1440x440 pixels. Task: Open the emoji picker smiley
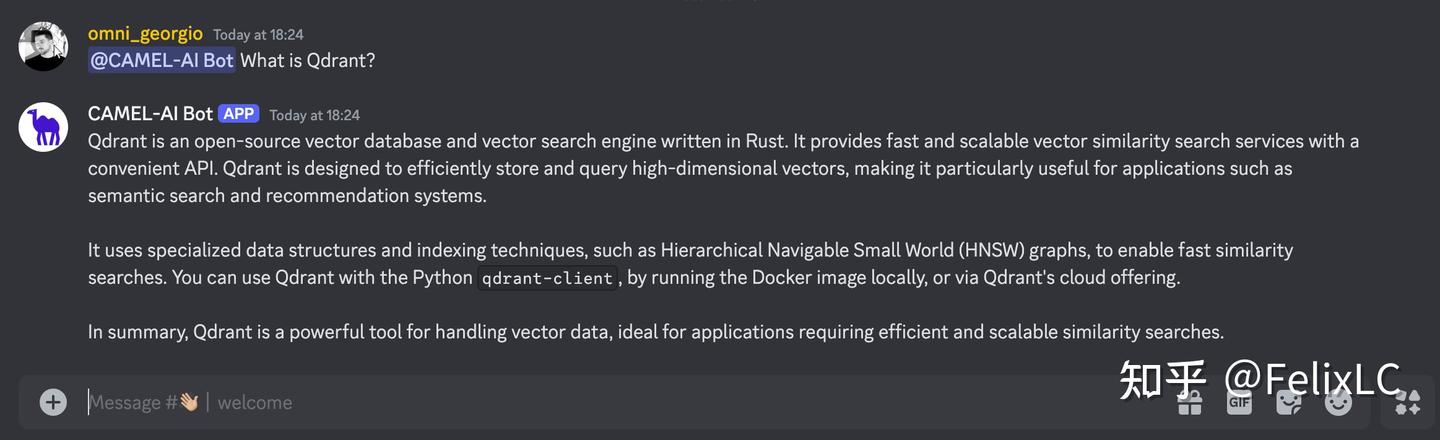click(x=1338, y=402)
